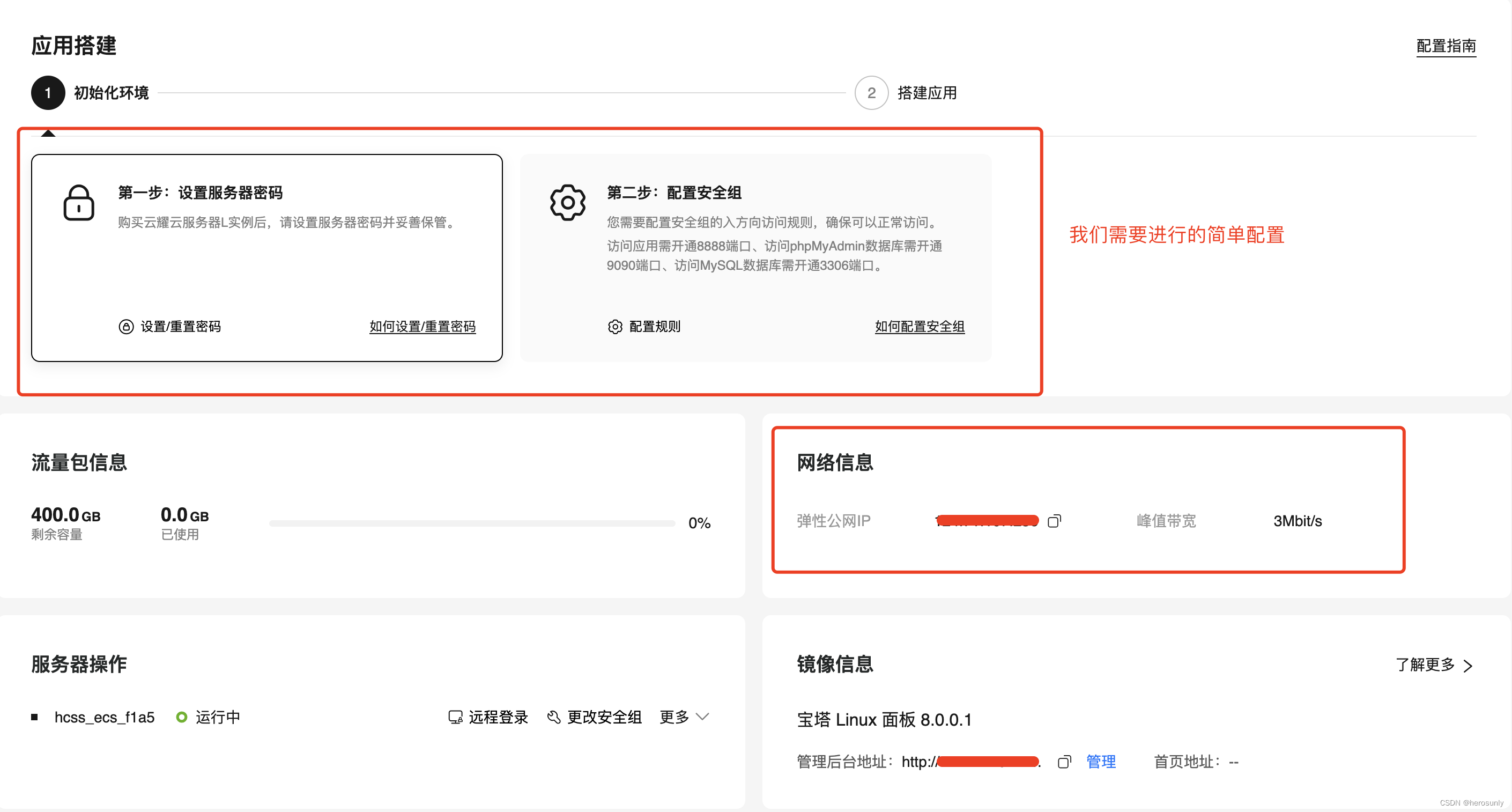Click server name hcss_ecs_f1a5
Screen dimensions: 1512x812
(105, 717)
